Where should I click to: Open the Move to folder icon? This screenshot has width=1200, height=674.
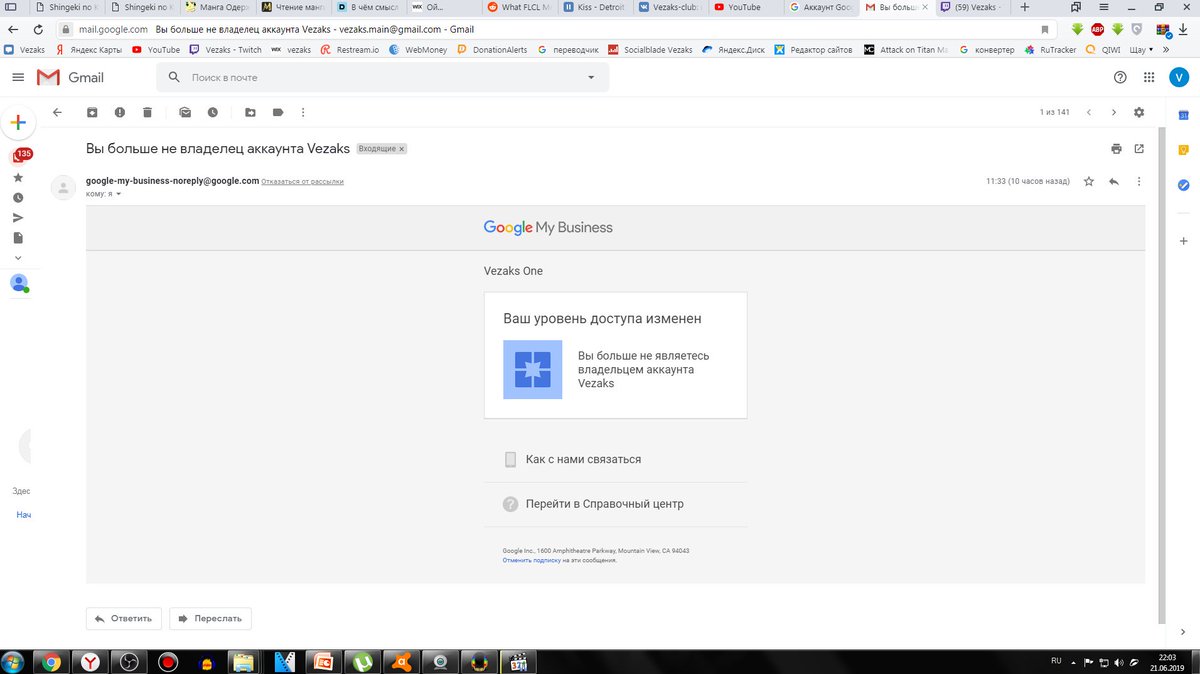250,113
